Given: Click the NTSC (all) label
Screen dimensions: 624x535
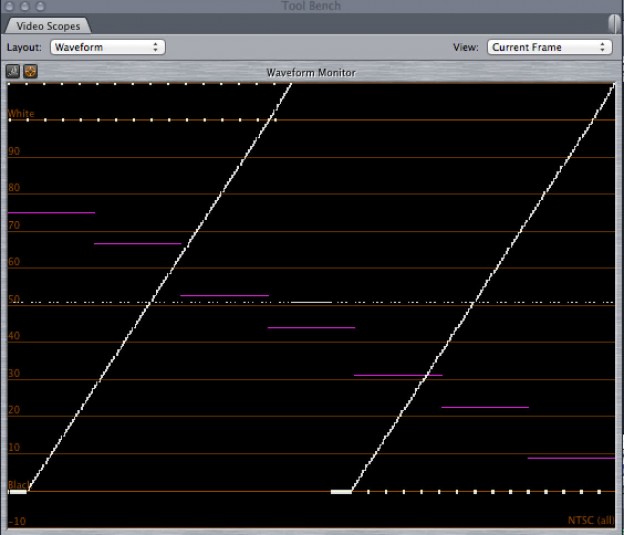Looking at the screenshot, I should point(591,520).
